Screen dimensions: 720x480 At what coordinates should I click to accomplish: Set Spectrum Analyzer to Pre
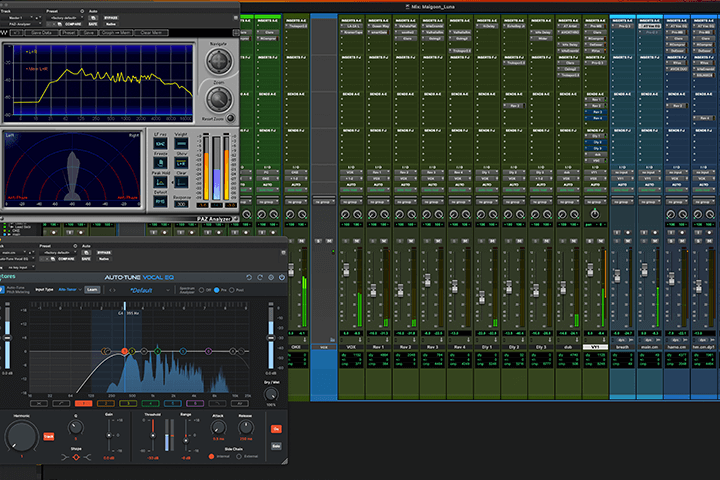click(217, 290)
